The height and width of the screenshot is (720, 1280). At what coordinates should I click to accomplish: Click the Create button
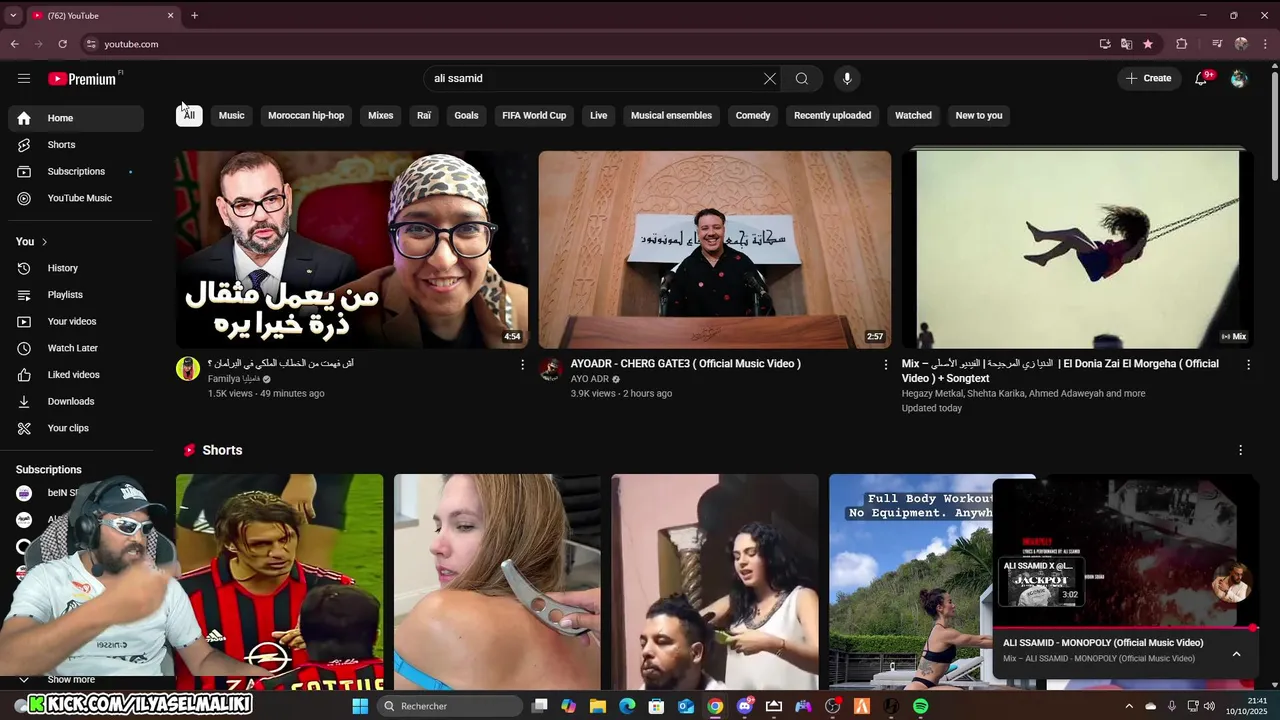[x=1148, y=78]
